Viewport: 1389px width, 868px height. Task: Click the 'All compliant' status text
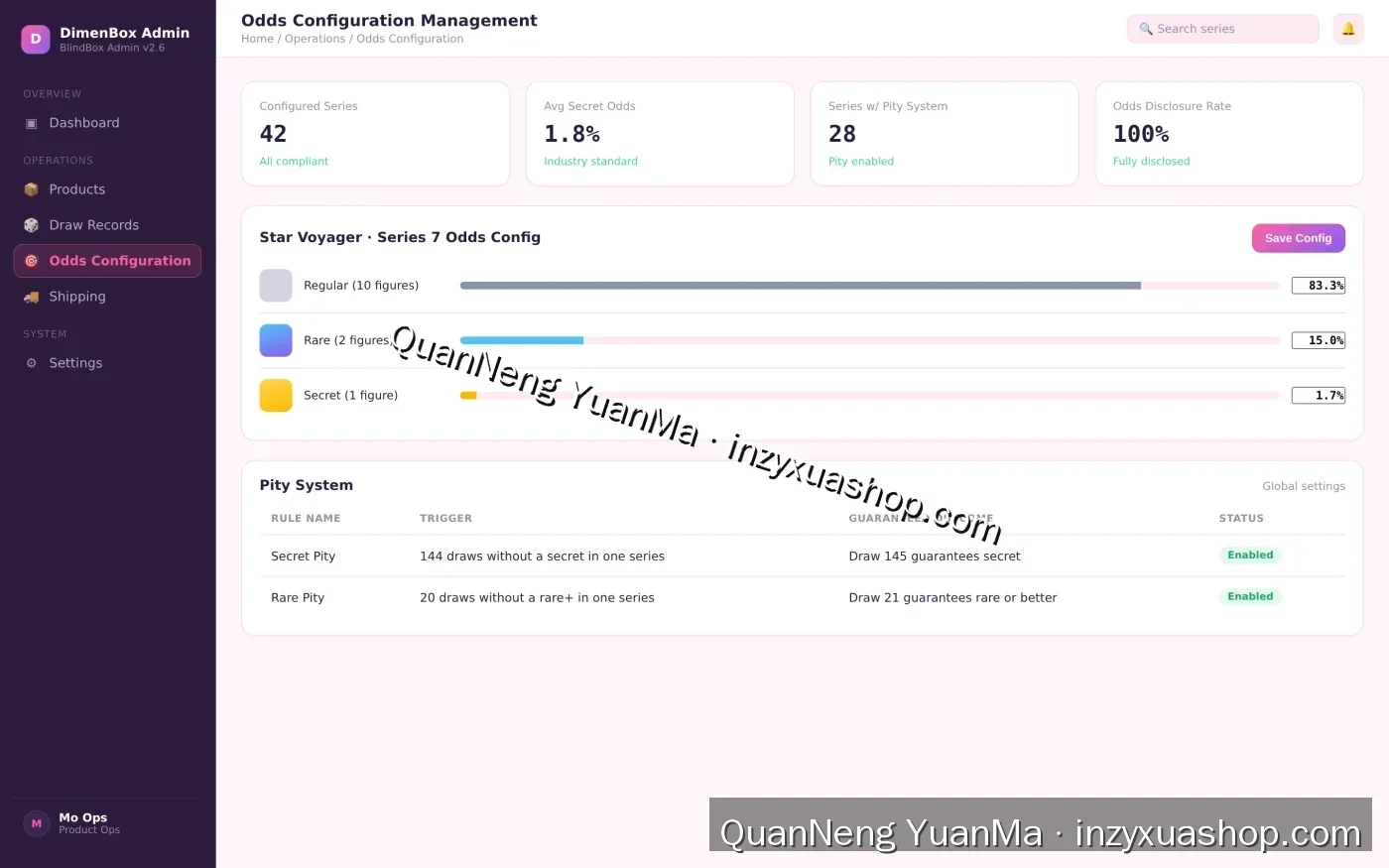point(294,162)
